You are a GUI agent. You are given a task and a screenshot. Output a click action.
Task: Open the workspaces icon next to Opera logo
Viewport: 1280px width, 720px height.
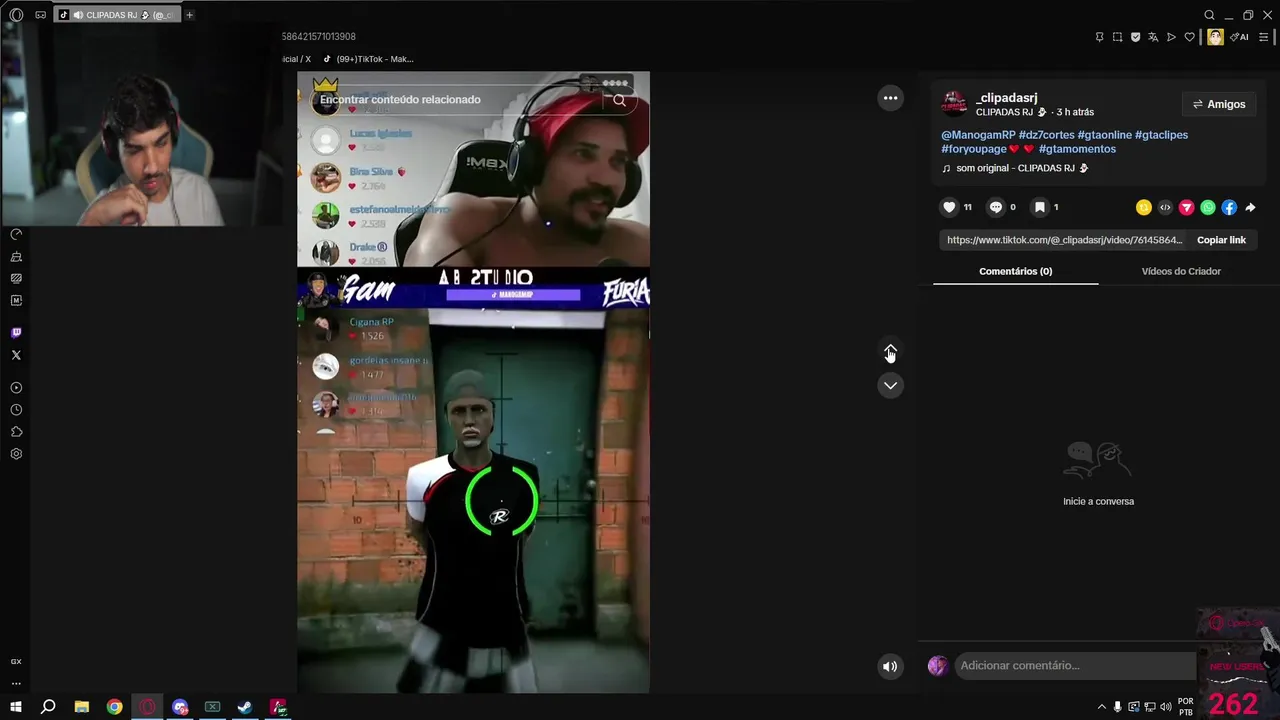pos(41,15)
